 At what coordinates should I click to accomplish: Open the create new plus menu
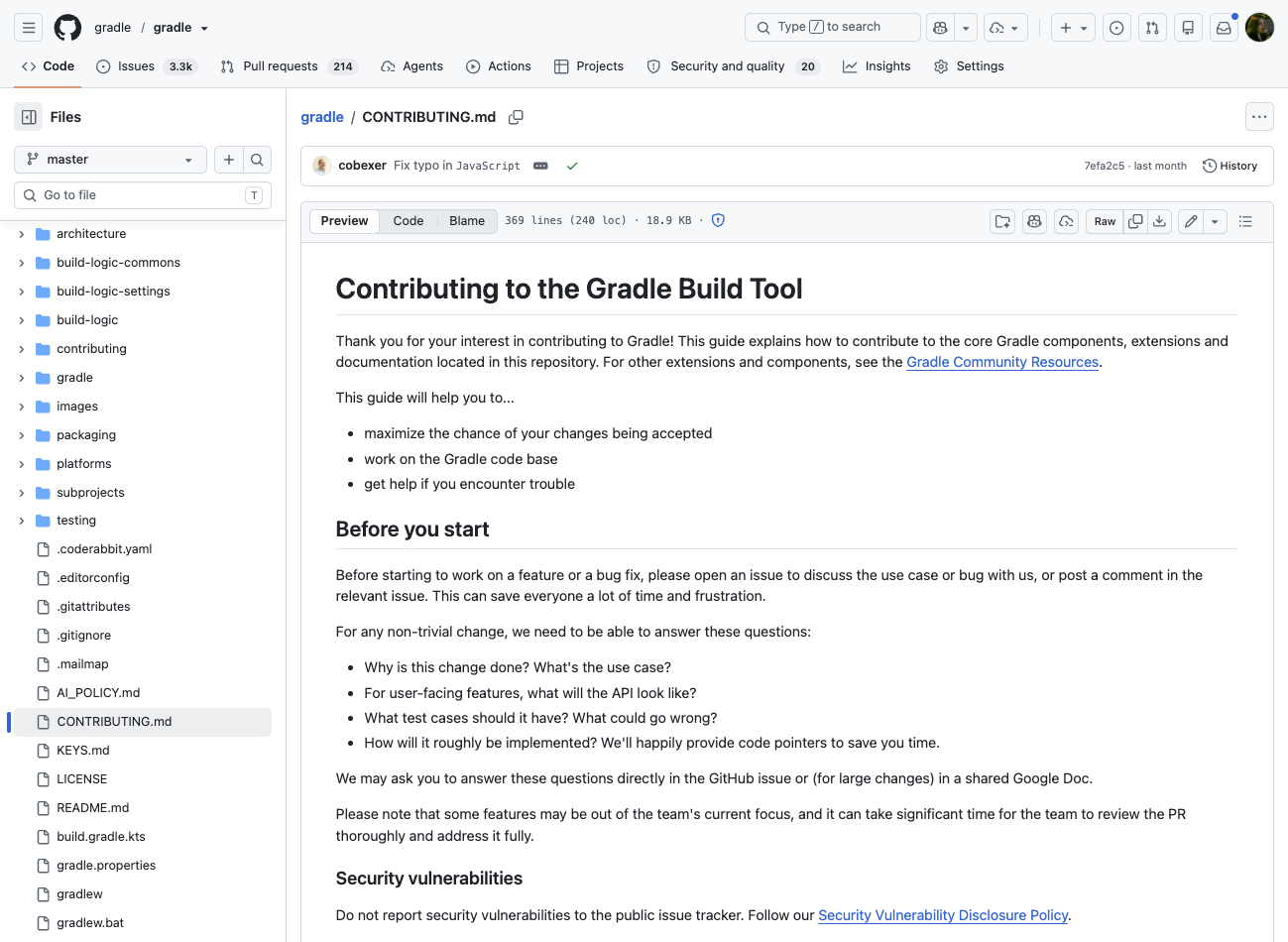point(1073,28)
